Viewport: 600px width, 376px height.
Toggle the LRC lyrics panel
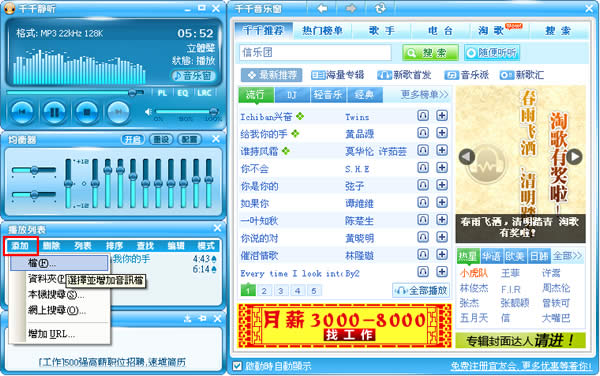(204, 93)
